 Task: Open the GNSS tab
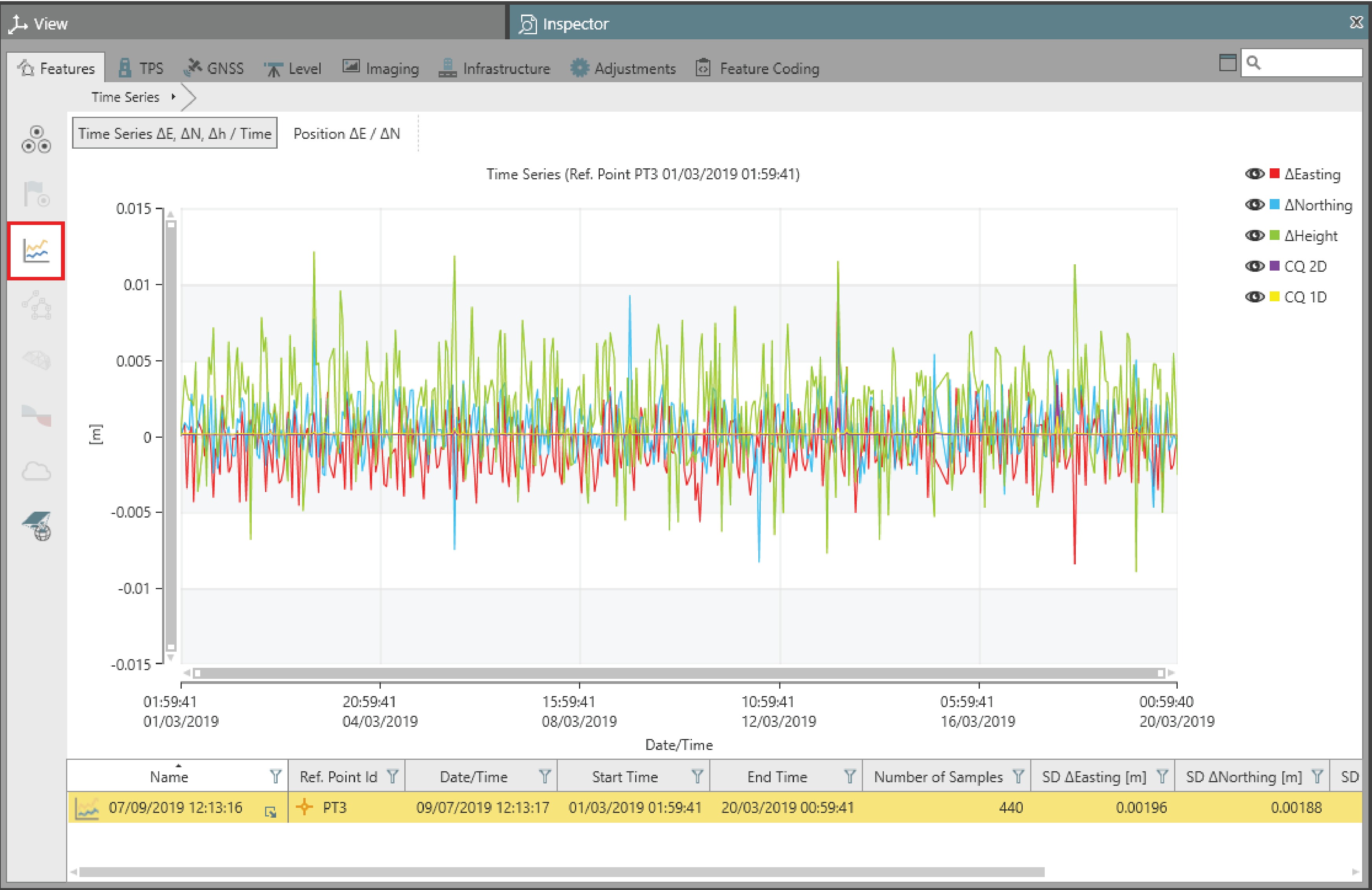pyautogui.click(x=214, y=68)
